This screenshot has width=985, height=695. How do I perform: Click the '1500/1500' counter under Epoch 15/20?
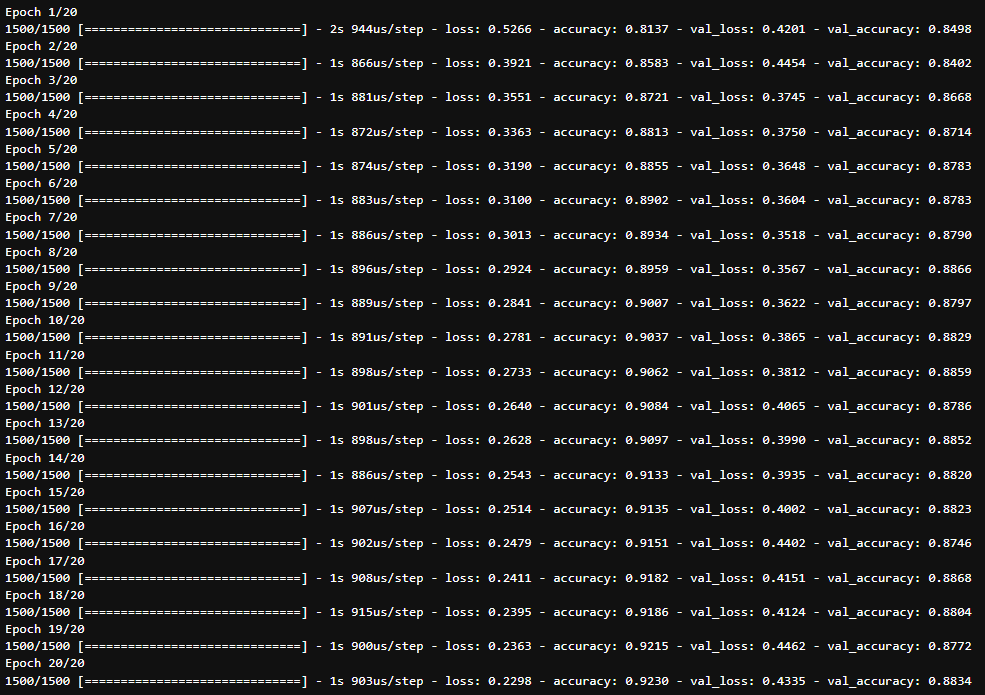coord(38,510)
